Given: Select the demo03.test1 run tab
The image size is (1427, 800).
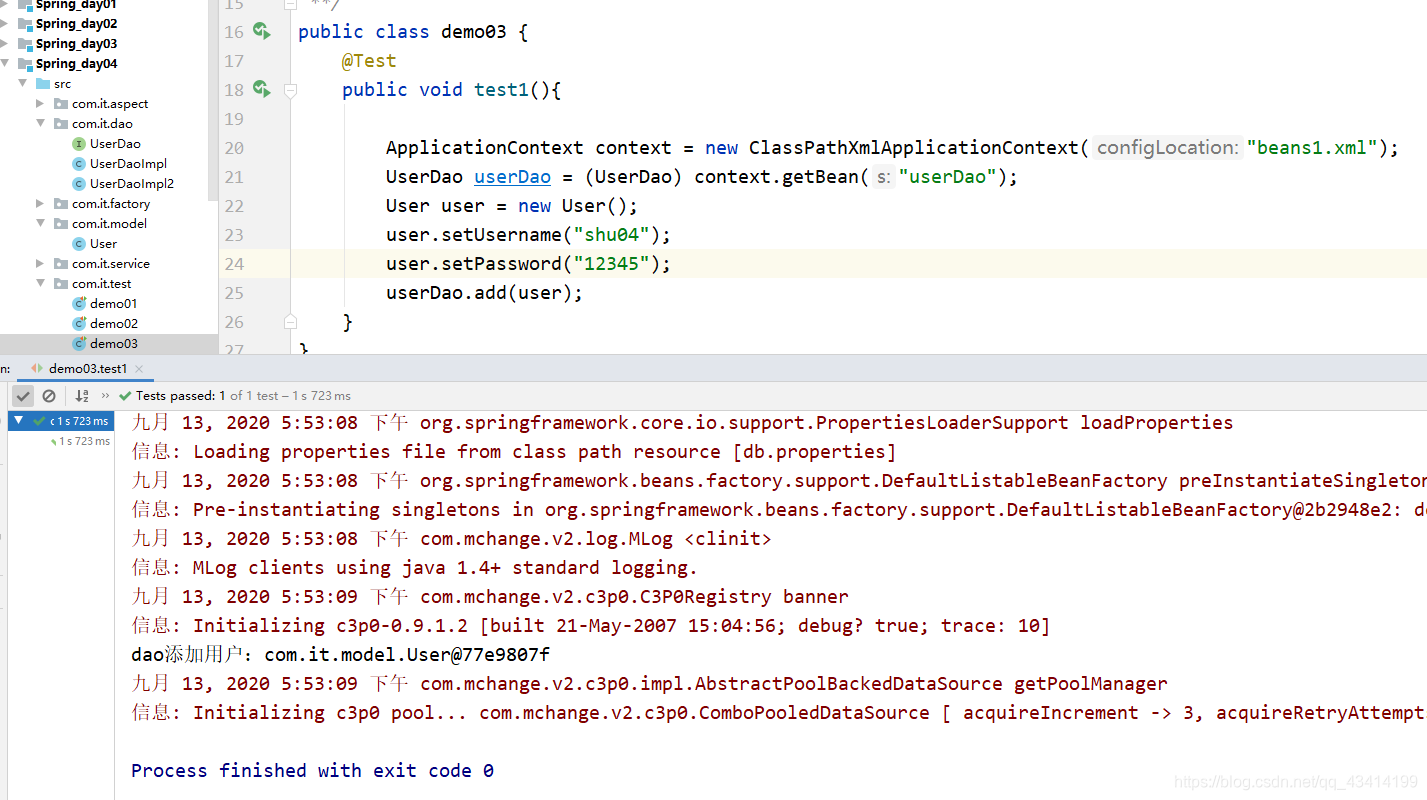Looking at the screenshot, I should [x=88, y=369].
